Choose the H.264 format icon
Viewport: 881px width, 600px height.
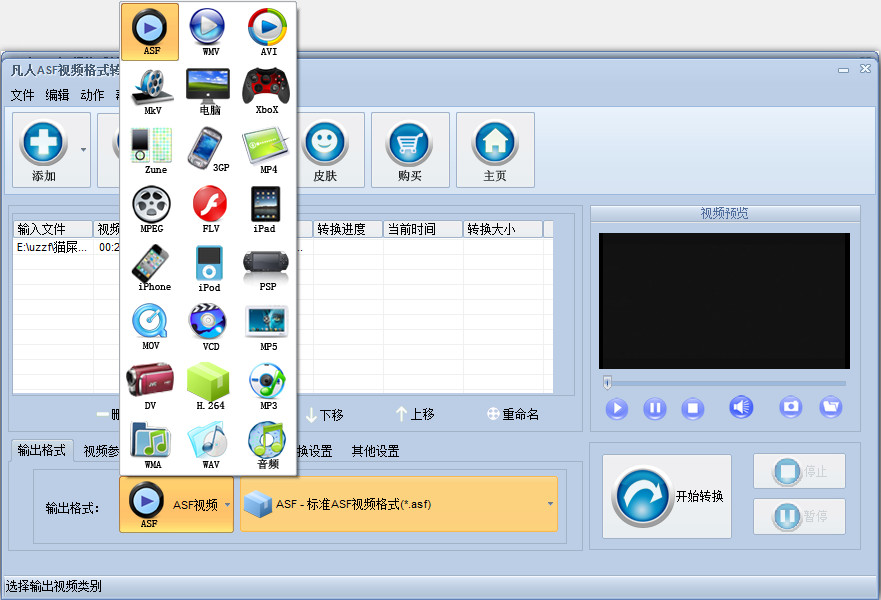209,385
